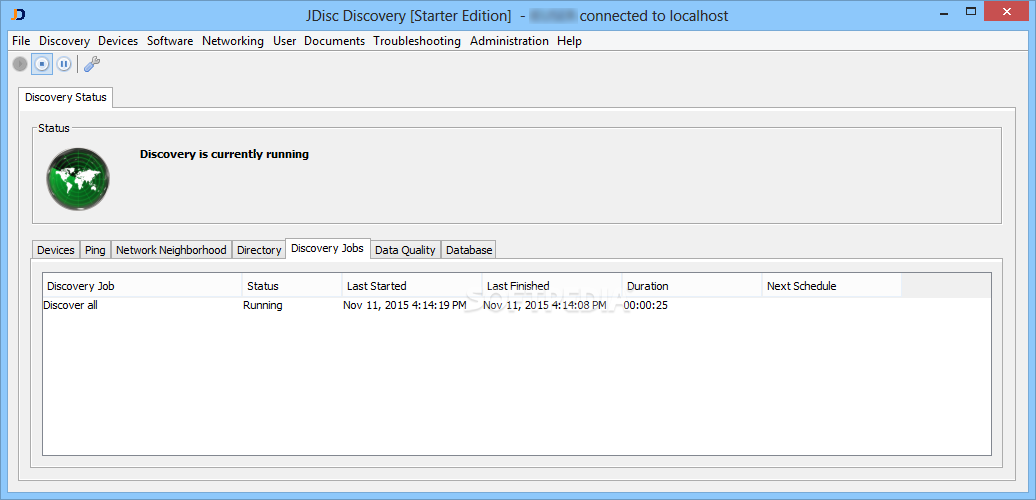This screenshot has width=1036, height=500.
Task: Click the radar globe status image
Action: [x=78, y=179]
